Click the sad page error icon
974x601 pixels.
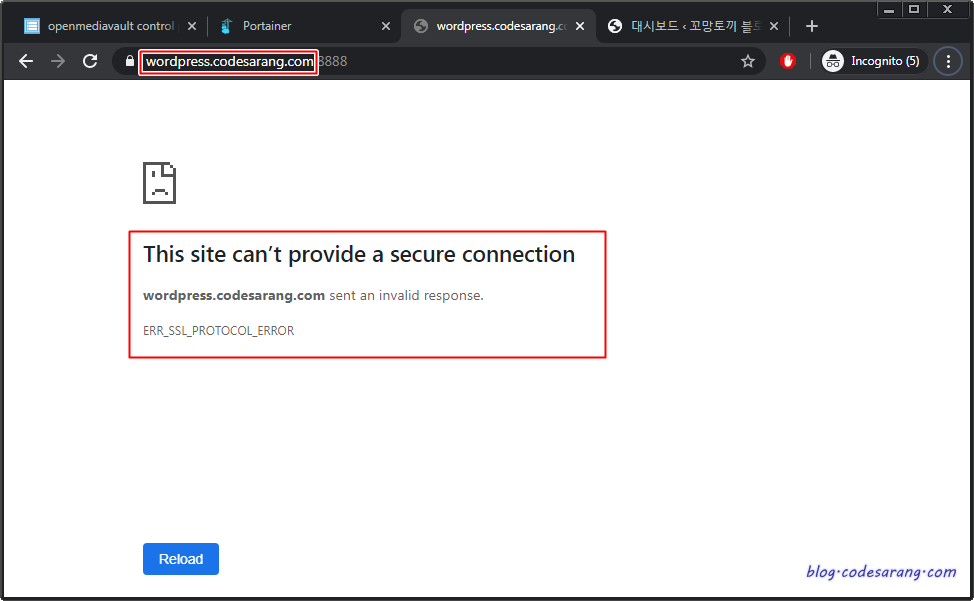click(x=160, y=183)
